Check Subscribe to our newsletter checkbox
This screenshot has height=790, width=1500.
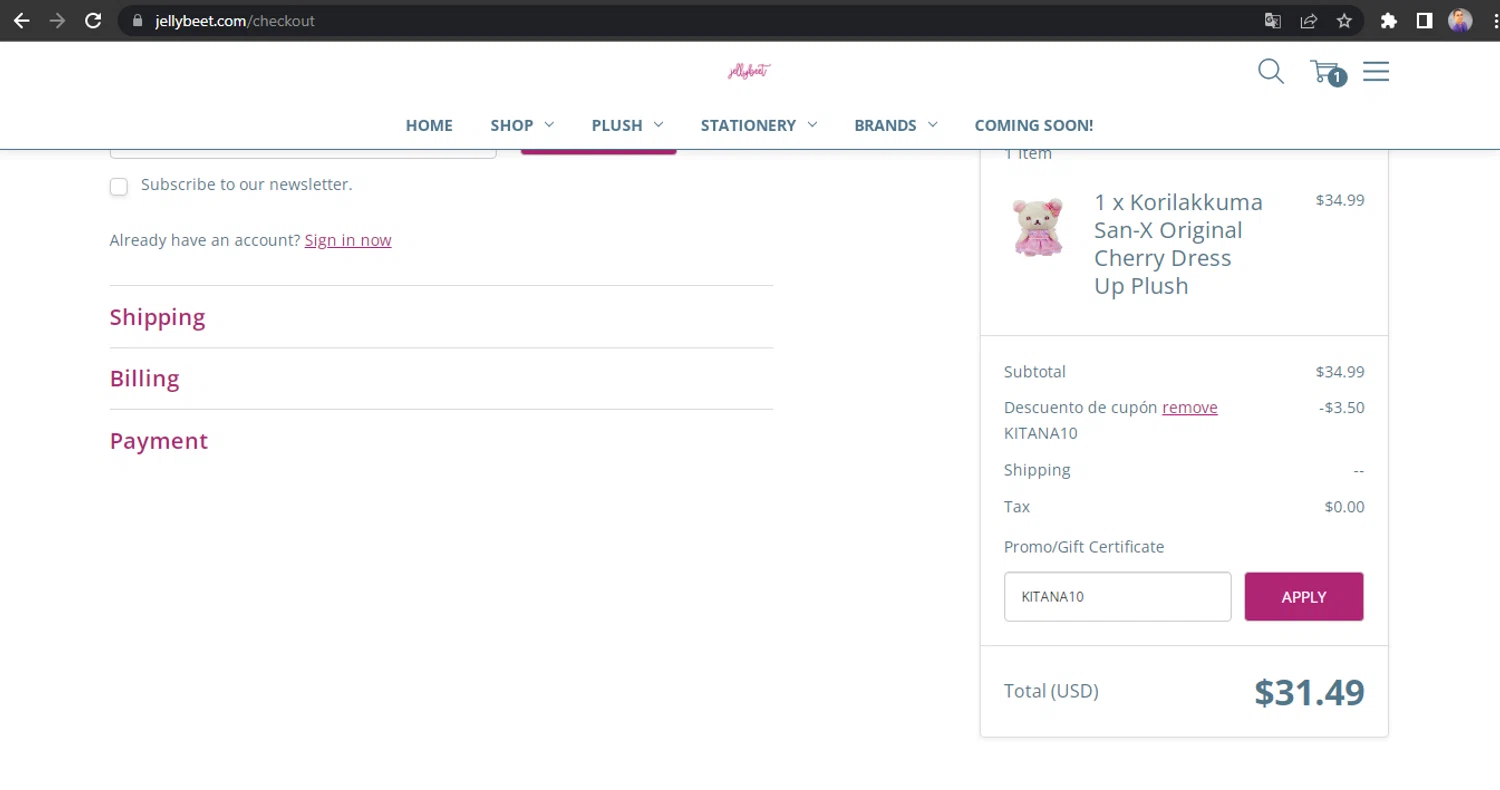[x=119, y=186]
